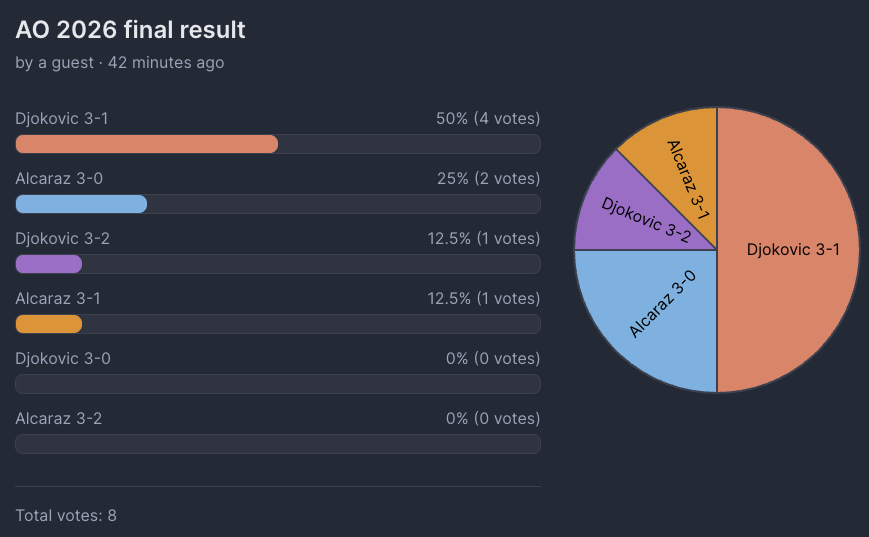Click the "Alcaraz 3-1" option label in list
Image resolution: width=869 pixels, height=537 pixels.
58,298
